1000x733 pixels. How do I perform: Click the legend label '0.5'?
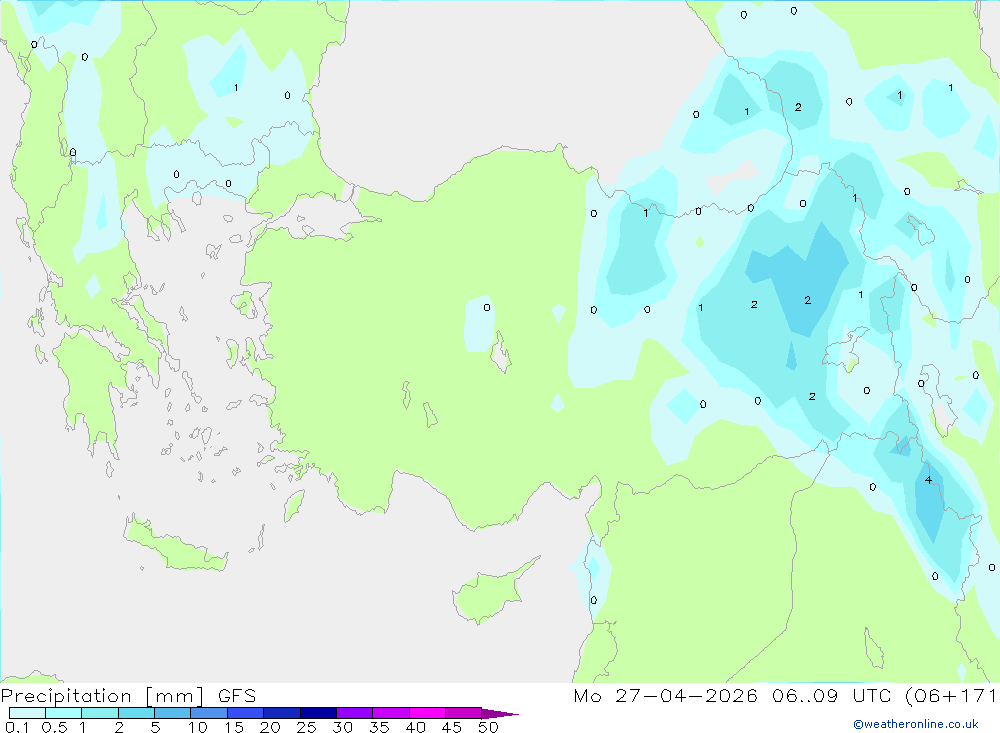click(54, 727)
